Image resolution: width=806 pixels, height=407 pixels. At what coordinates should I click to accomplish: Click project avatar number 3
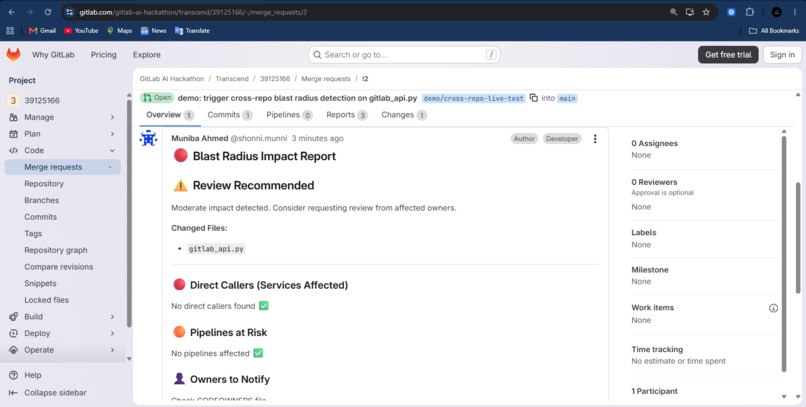coord(13,100)
